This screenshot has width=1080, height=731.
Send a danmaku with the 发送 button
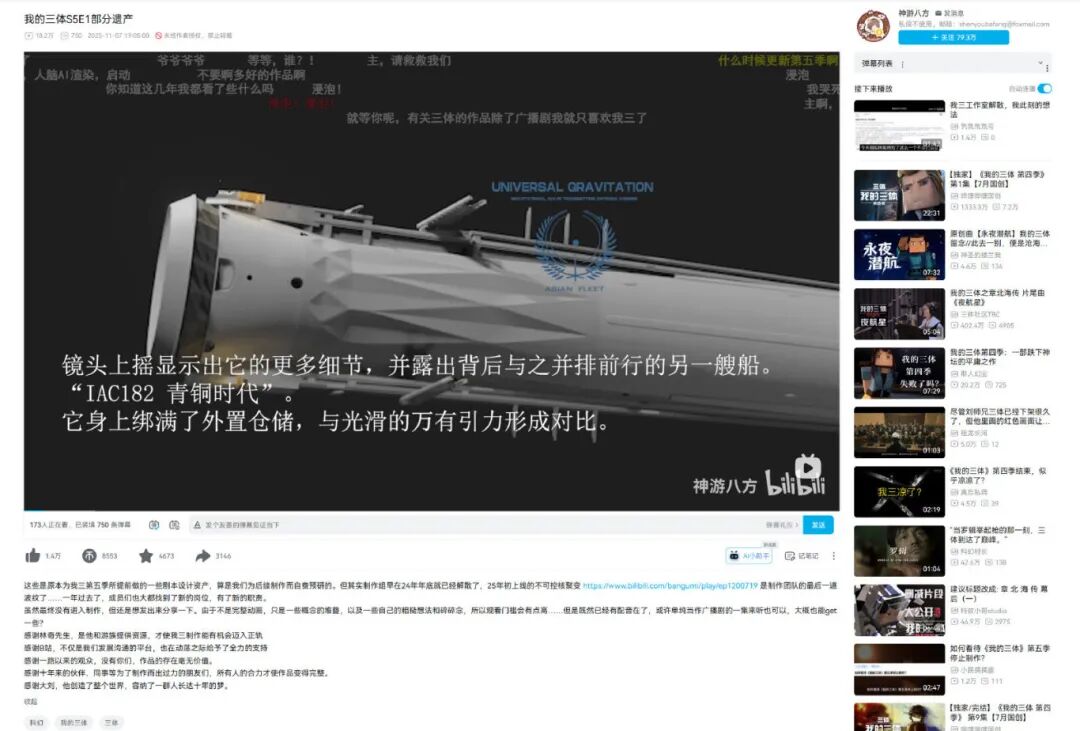[x=818, y=525]
